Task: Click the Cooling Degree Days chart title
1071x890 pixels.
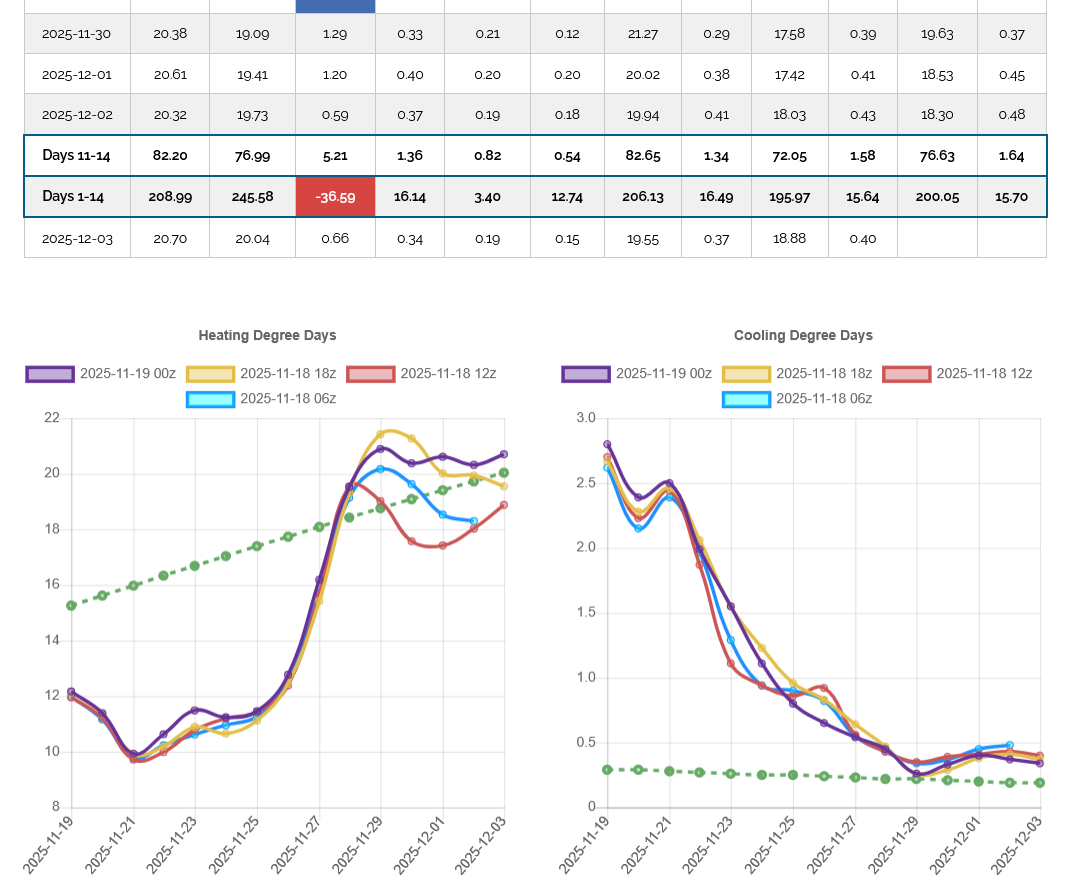Action: (803, 336)
